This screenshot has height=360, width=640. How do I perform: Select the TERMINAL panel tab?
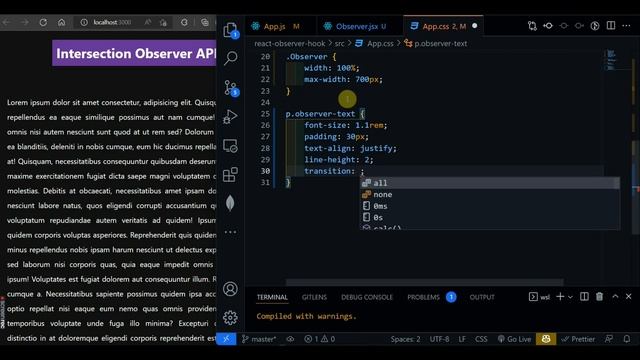click(x=272, y=297)
